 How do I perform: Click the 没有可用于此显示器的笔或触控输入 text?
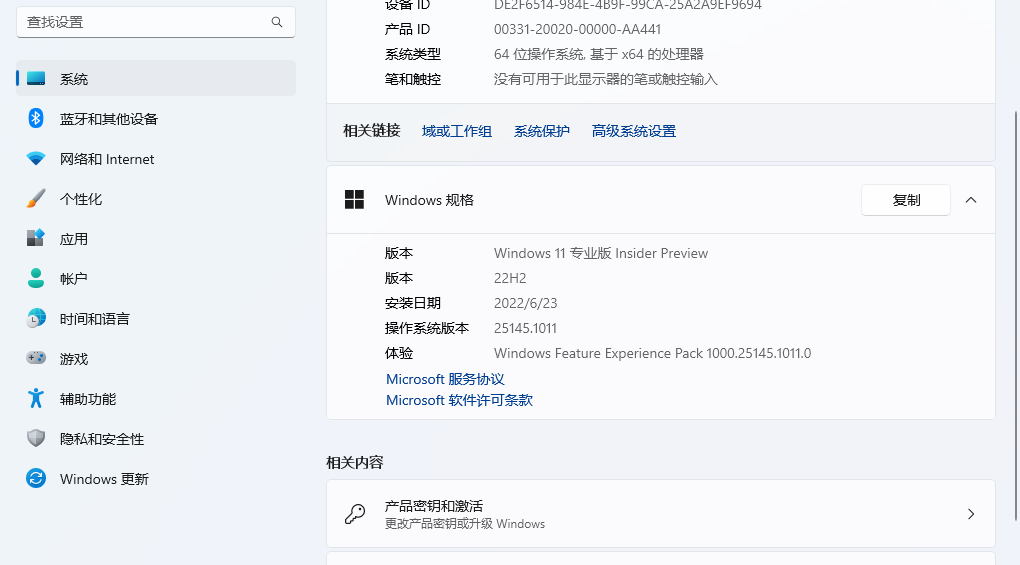pos(606,79)
